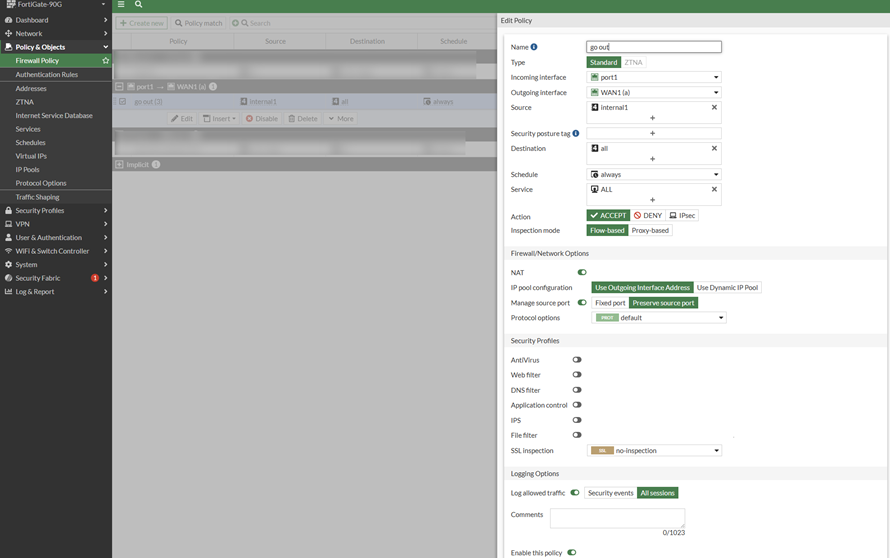Viewport: 890px width, 558px height.
Task: Open the SSL inspection dropdown
Action: [x=654, y=451]
